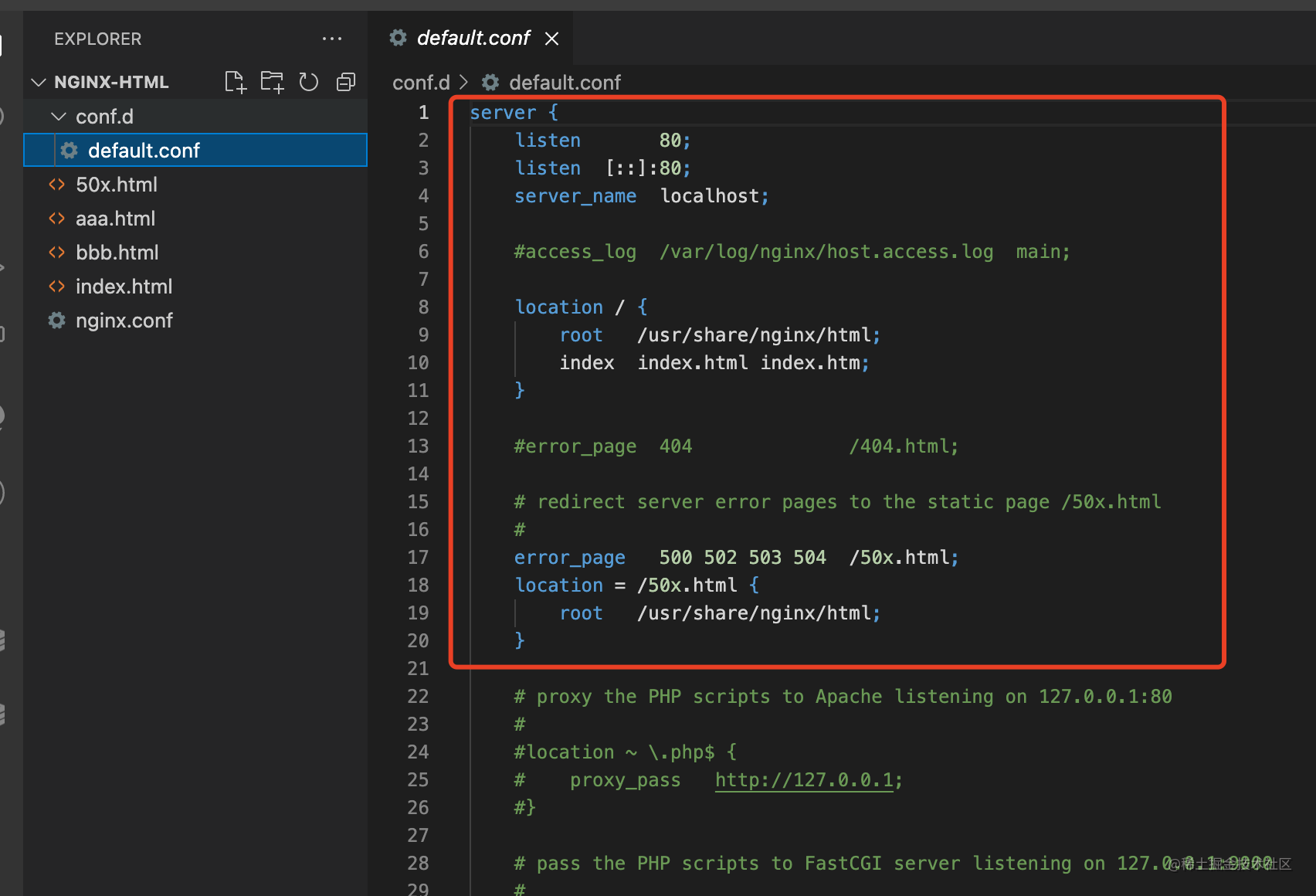Refresh the Explorer file tree

click(309, 82)
